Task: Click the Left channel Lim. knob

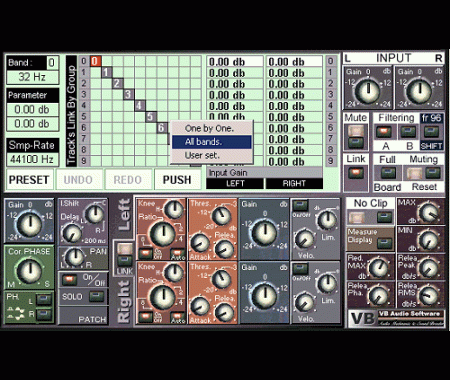Action: coord(327,220)
